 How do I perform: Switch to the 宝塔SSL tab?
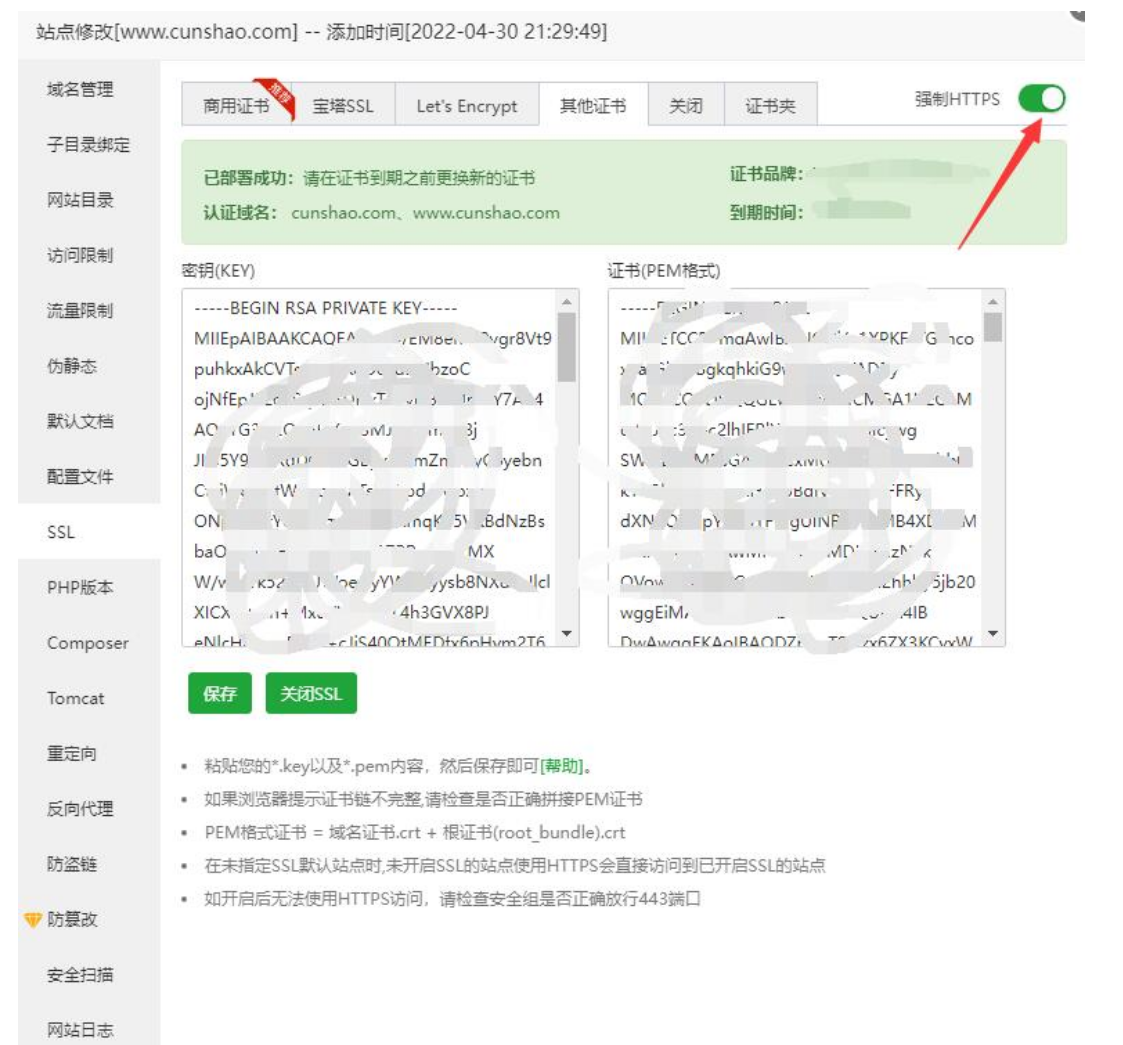343,106
